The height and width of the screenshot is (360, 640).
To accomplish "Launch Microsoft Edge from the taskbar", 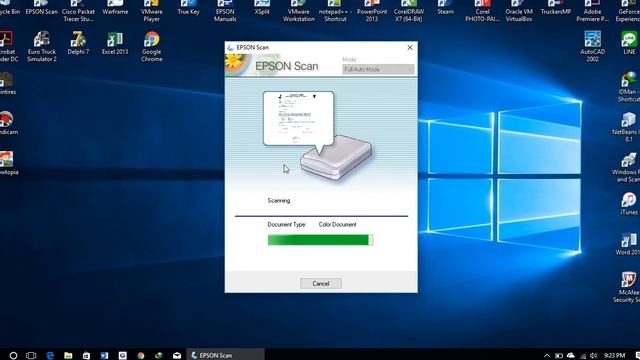I will click(50, 356).
